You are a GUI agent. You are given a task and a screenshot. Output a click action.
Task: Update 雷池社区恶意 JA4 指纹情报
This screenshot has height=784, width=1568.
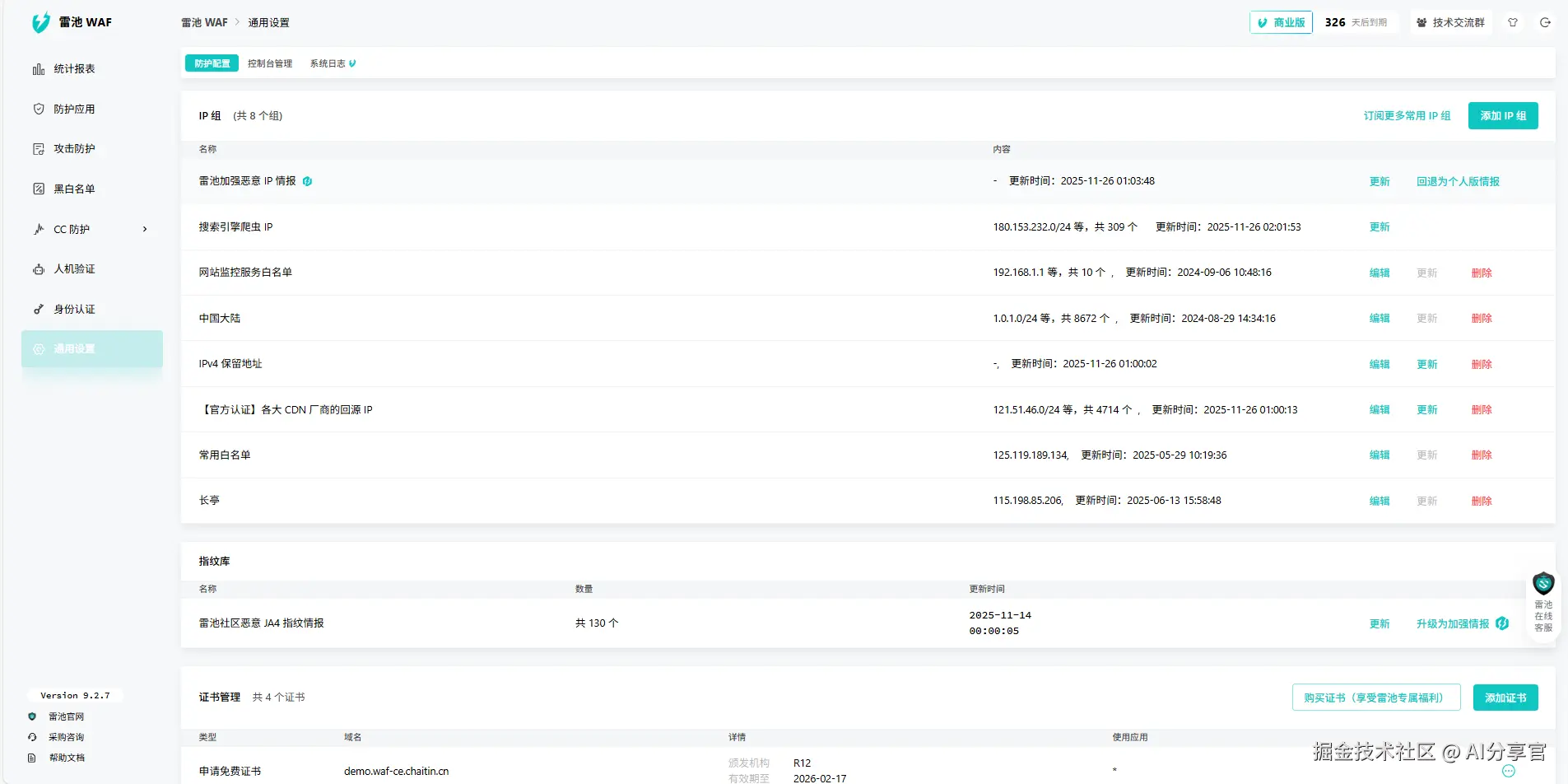[1380, 623]
